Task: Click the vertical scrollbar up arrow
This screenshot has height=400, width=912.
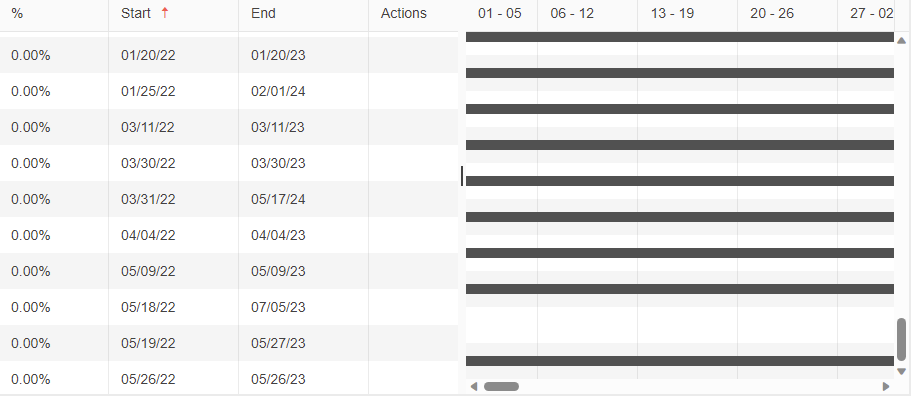Action: [x=902, y=41]
